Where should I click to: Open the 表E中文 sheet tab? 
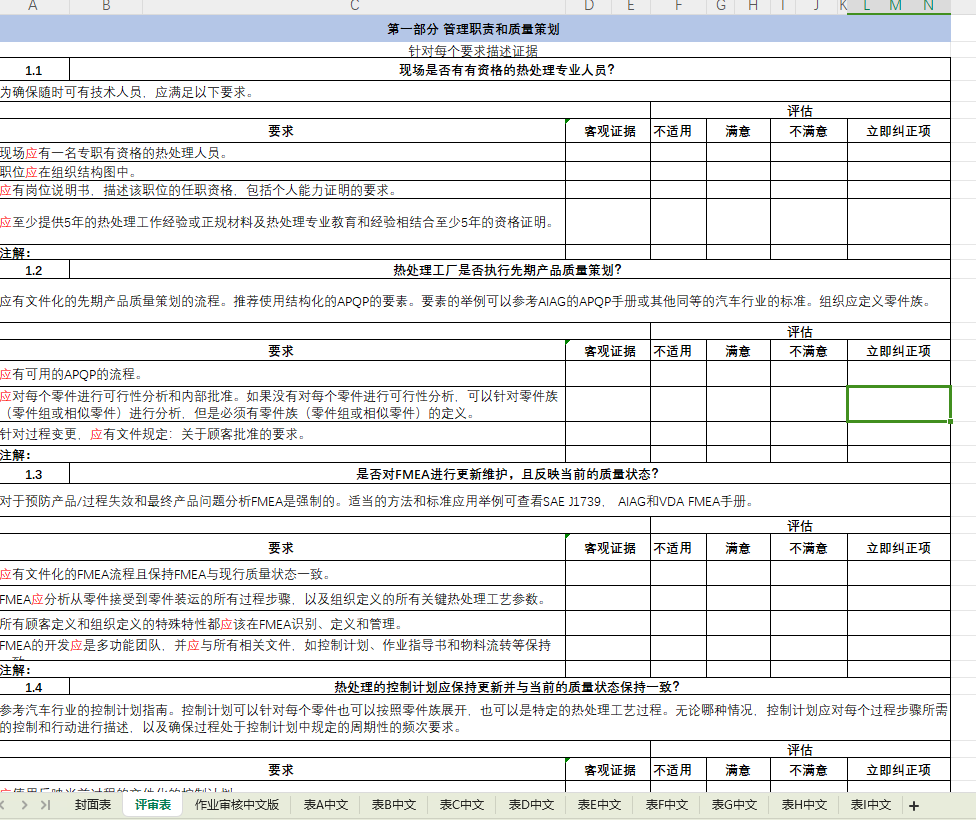tap(599, 805)
